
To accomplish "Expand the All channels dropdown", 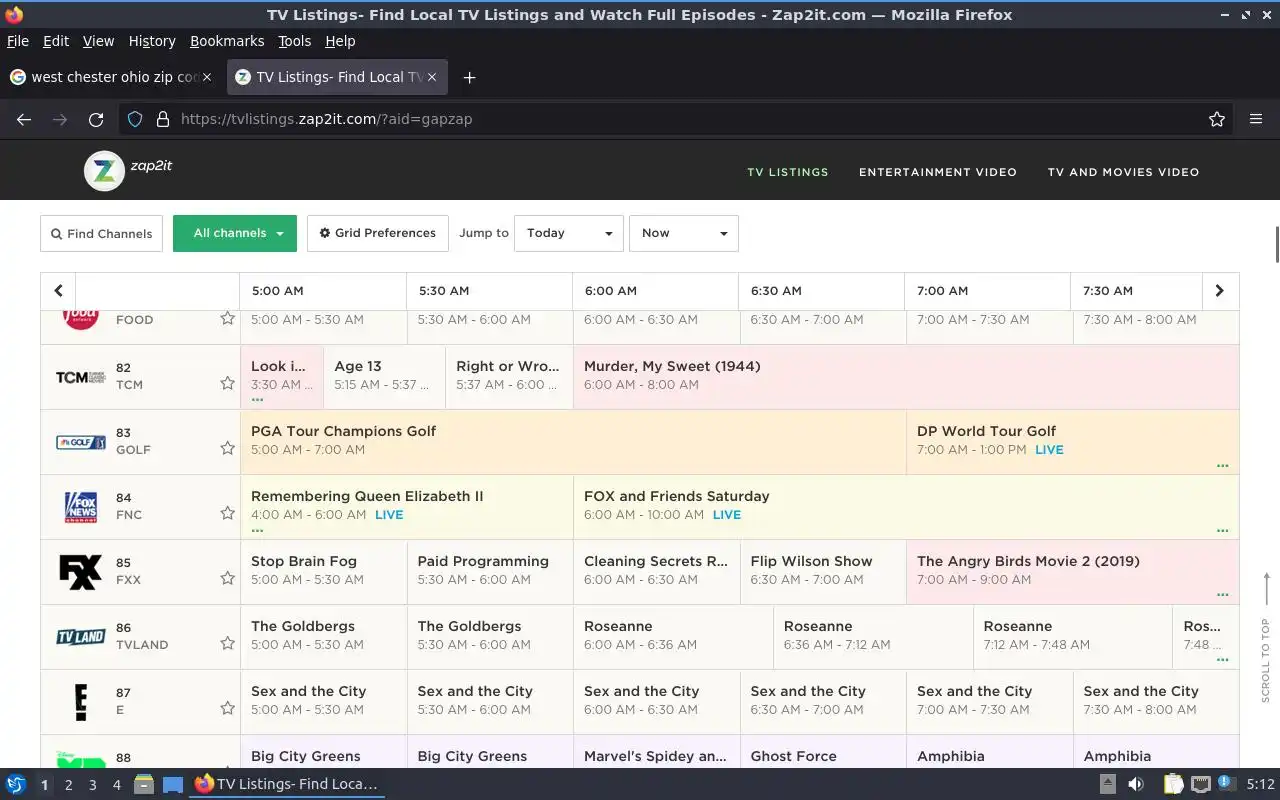I will tap(235, 233).
